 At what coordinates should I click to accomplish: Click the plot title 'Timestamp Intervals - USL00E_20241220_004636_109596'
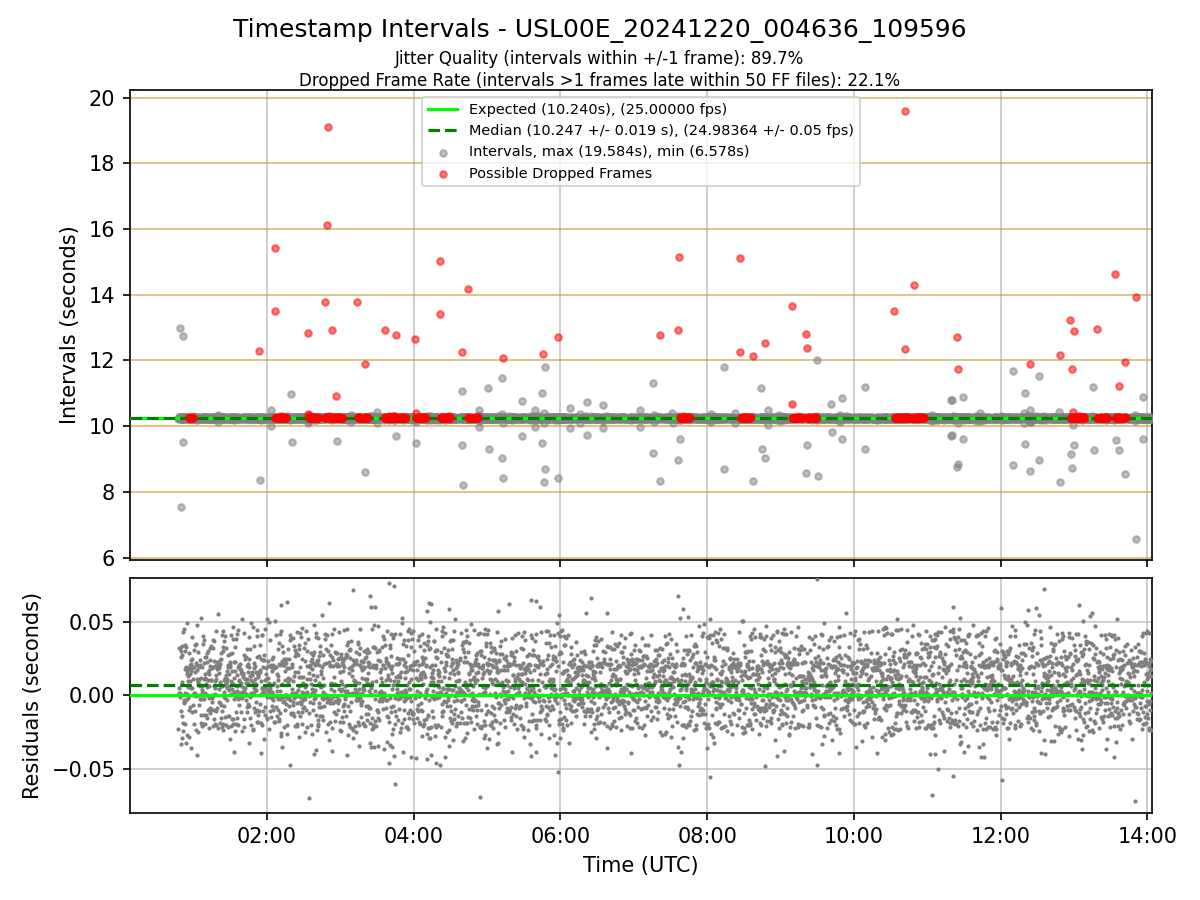coord(599,29)
